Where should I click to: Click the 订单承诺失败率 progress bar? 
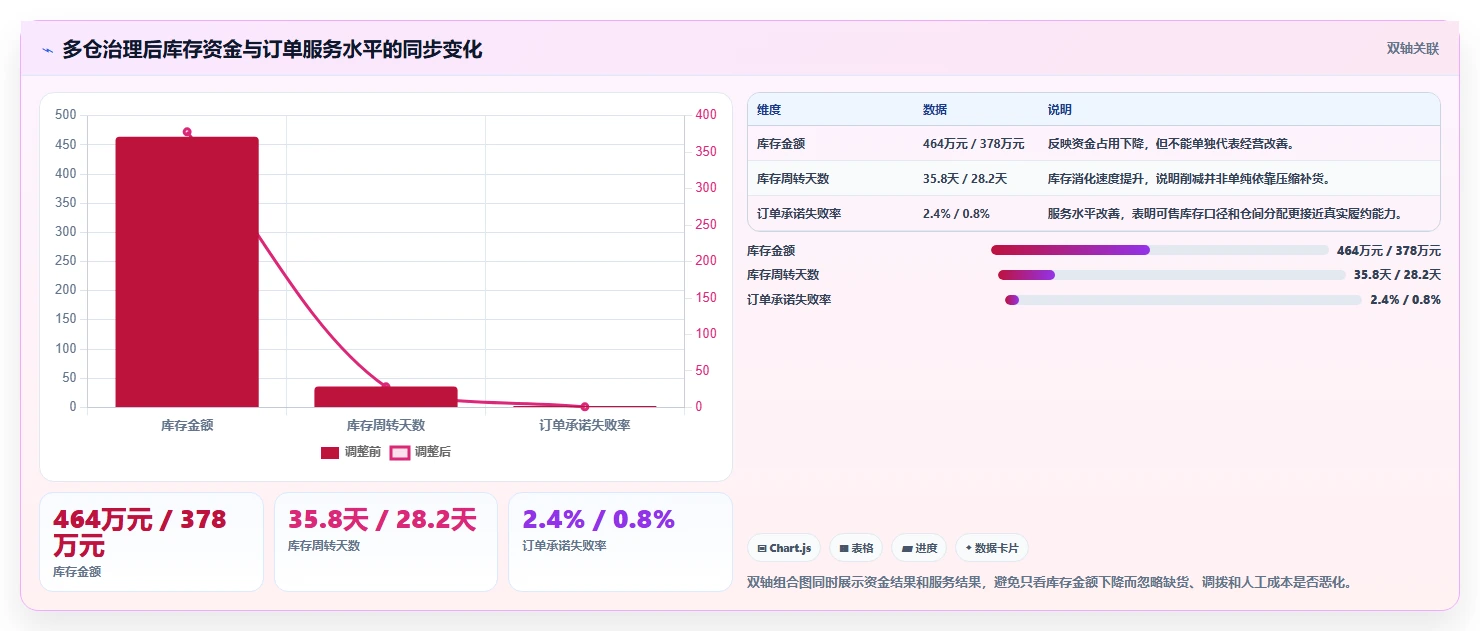[1183, 300]
